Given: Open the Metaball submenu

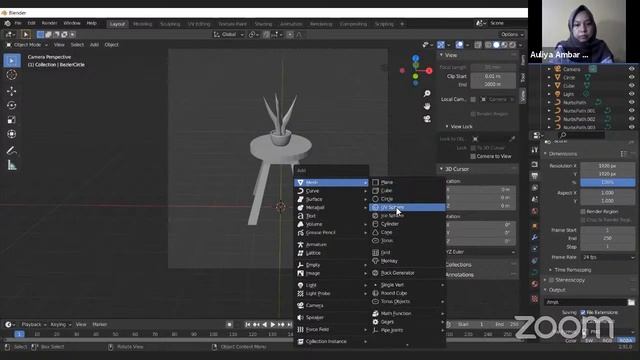Looking at the screenshot, I should [x=331, y=207].
